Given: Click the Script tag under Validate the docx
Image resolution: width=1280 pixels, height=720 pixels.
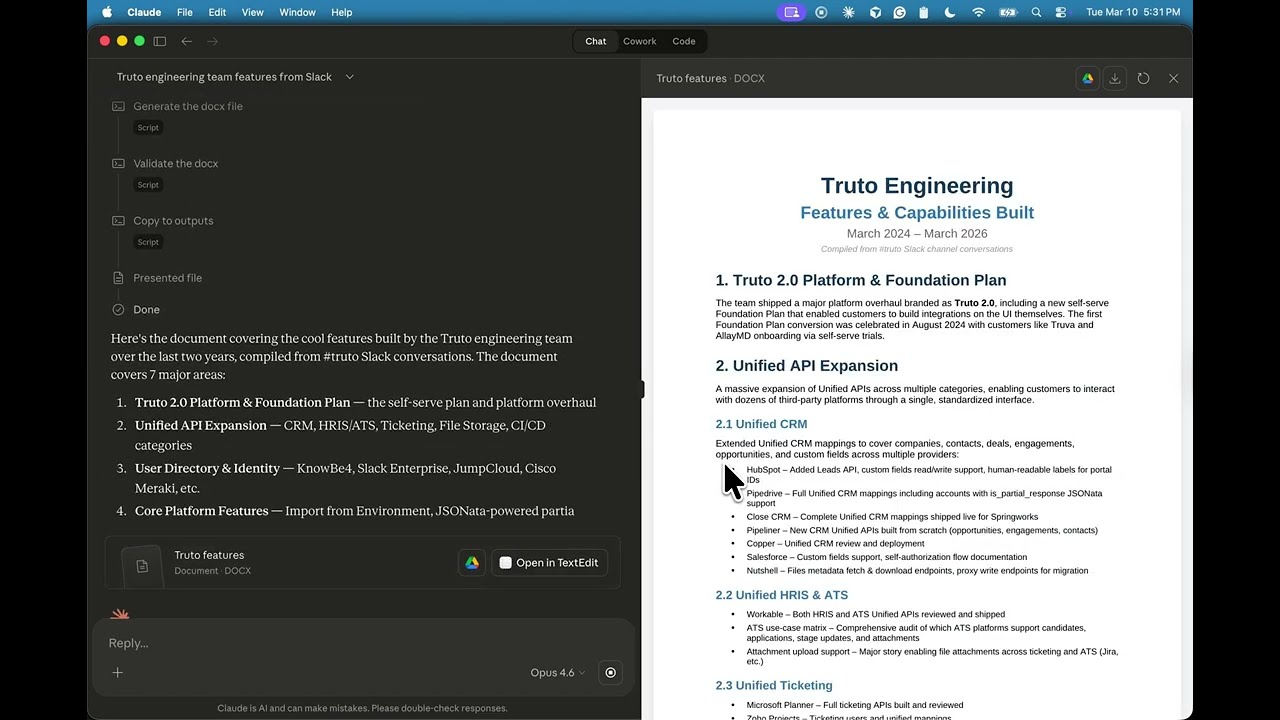Looking at the screenshot, I should coord(148,184).
